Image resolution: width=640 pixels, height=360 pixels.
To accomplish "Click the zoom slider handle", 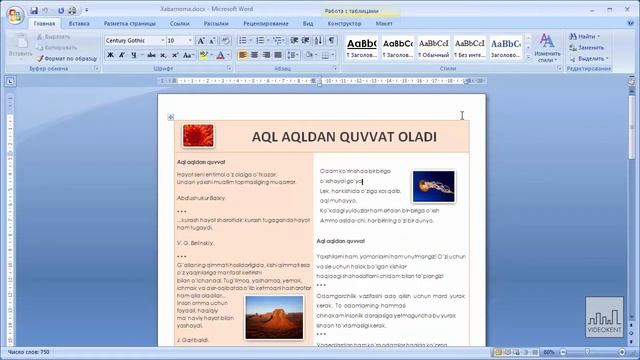I will coord(587,352).
